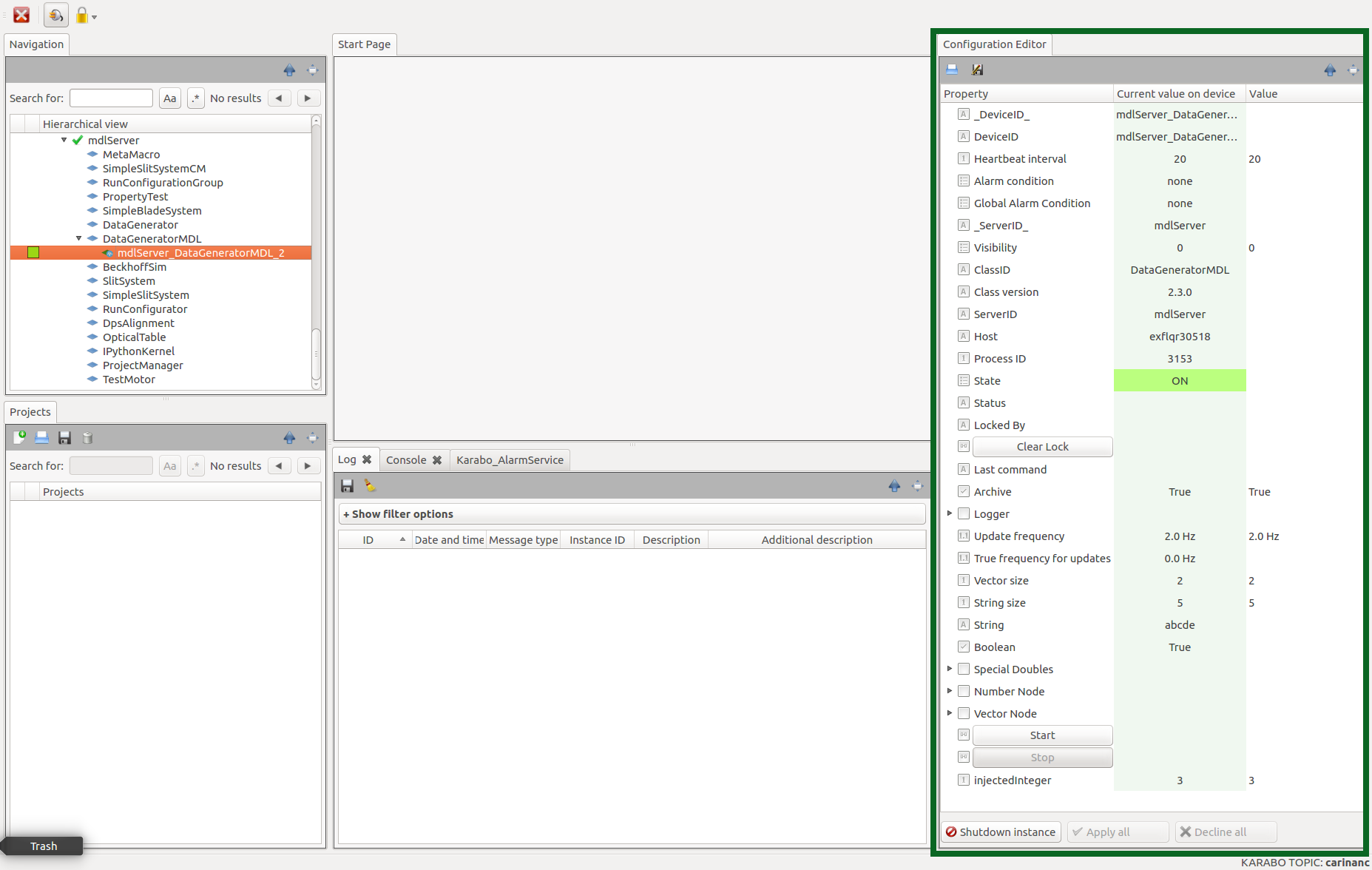The height and width of the screenshot is (870, 1372).
Task: Click the green status square of selected device
Action: (x=33, y=252)
